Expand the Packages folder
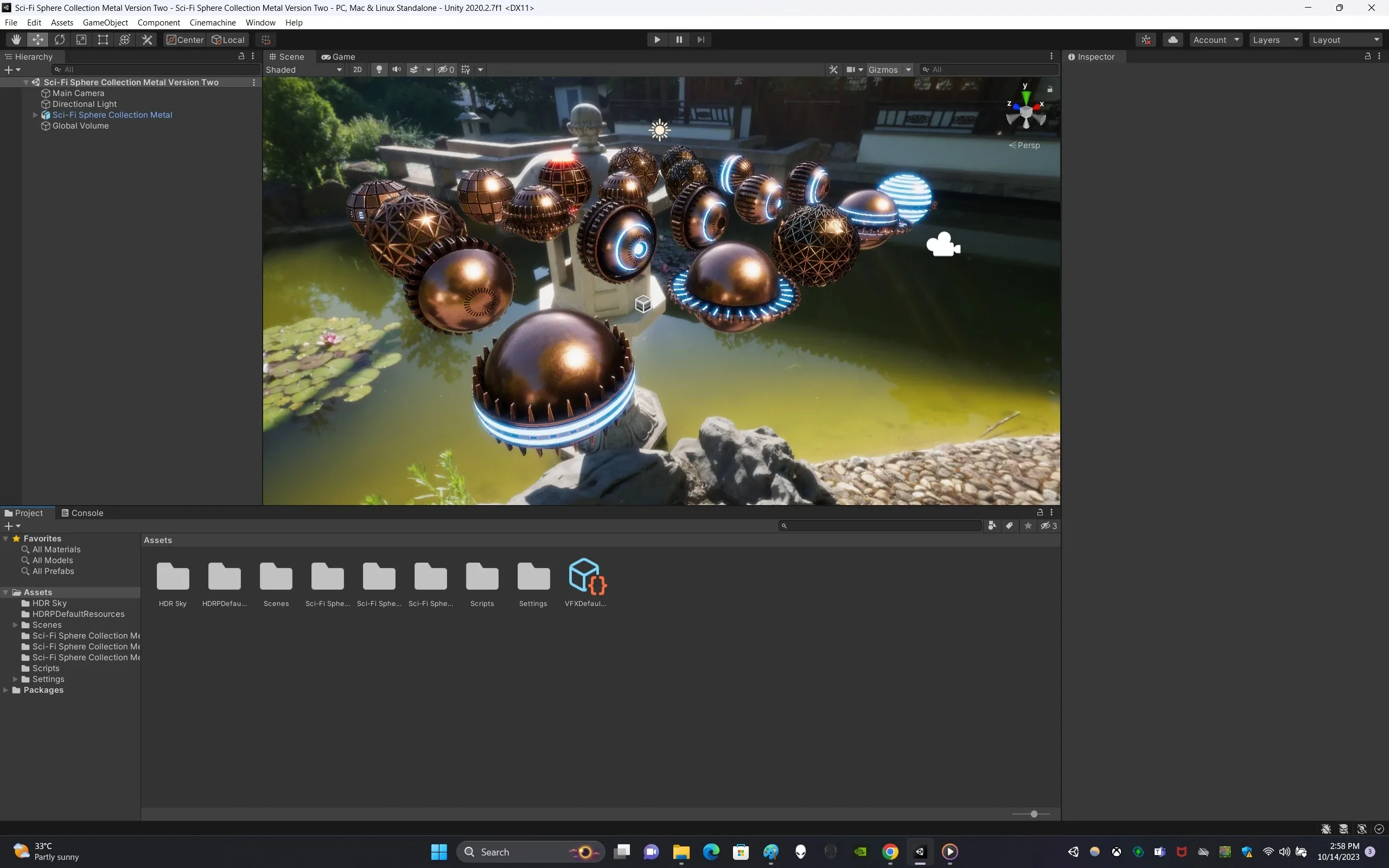Image resolution: width=1389 pixels, height=868 pixels. click(6, 690)
